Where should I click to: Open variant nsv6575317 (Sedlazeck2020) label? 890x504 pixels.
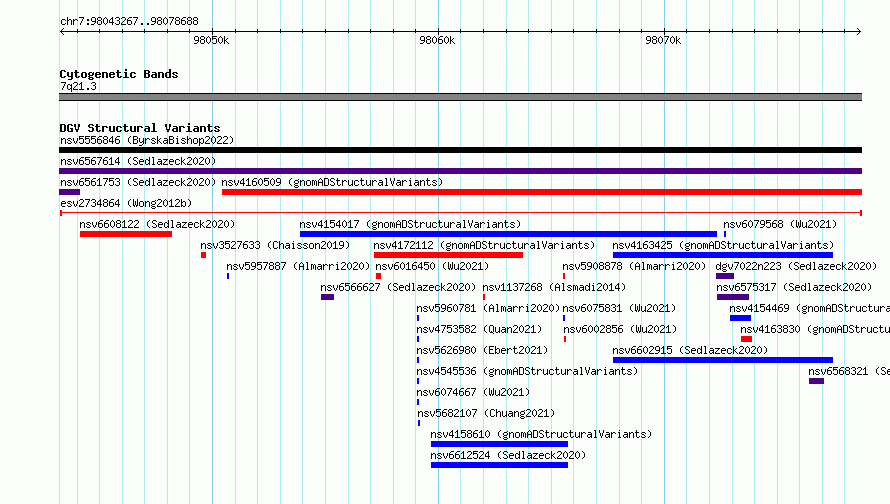(794, 287)
